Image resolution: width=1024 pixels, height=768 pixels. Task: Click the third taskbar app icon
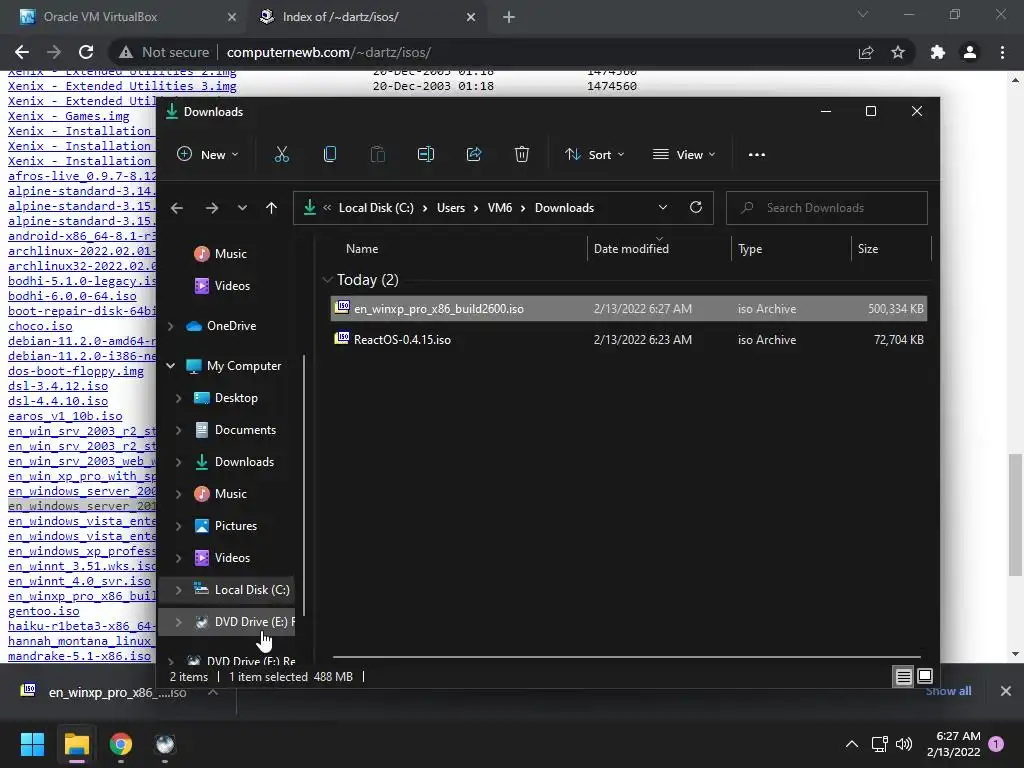[x=165, y=744]
